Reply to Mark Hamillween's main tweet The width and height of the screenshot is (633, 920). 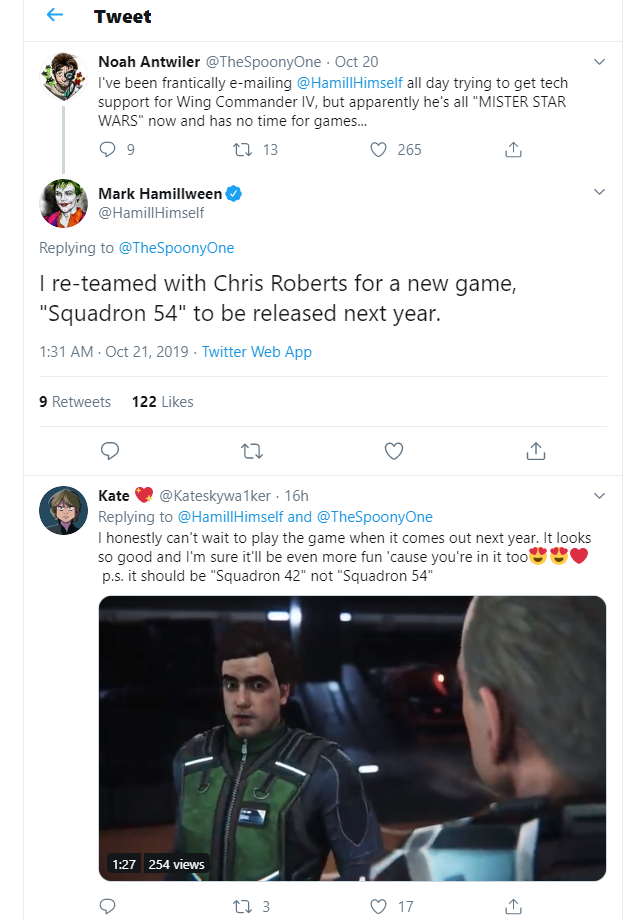click(110, 451)
